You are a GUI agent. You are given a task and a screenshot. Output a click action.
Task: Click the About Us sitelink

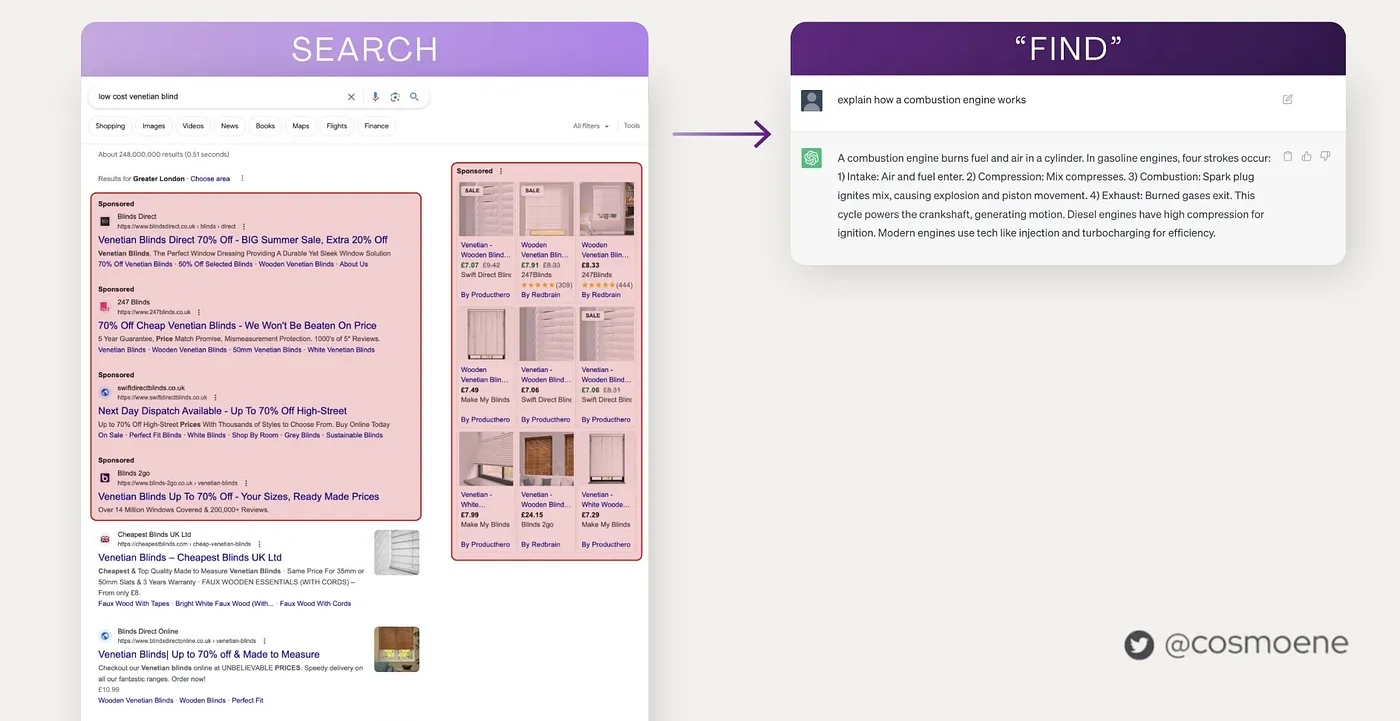pos(354,264)
